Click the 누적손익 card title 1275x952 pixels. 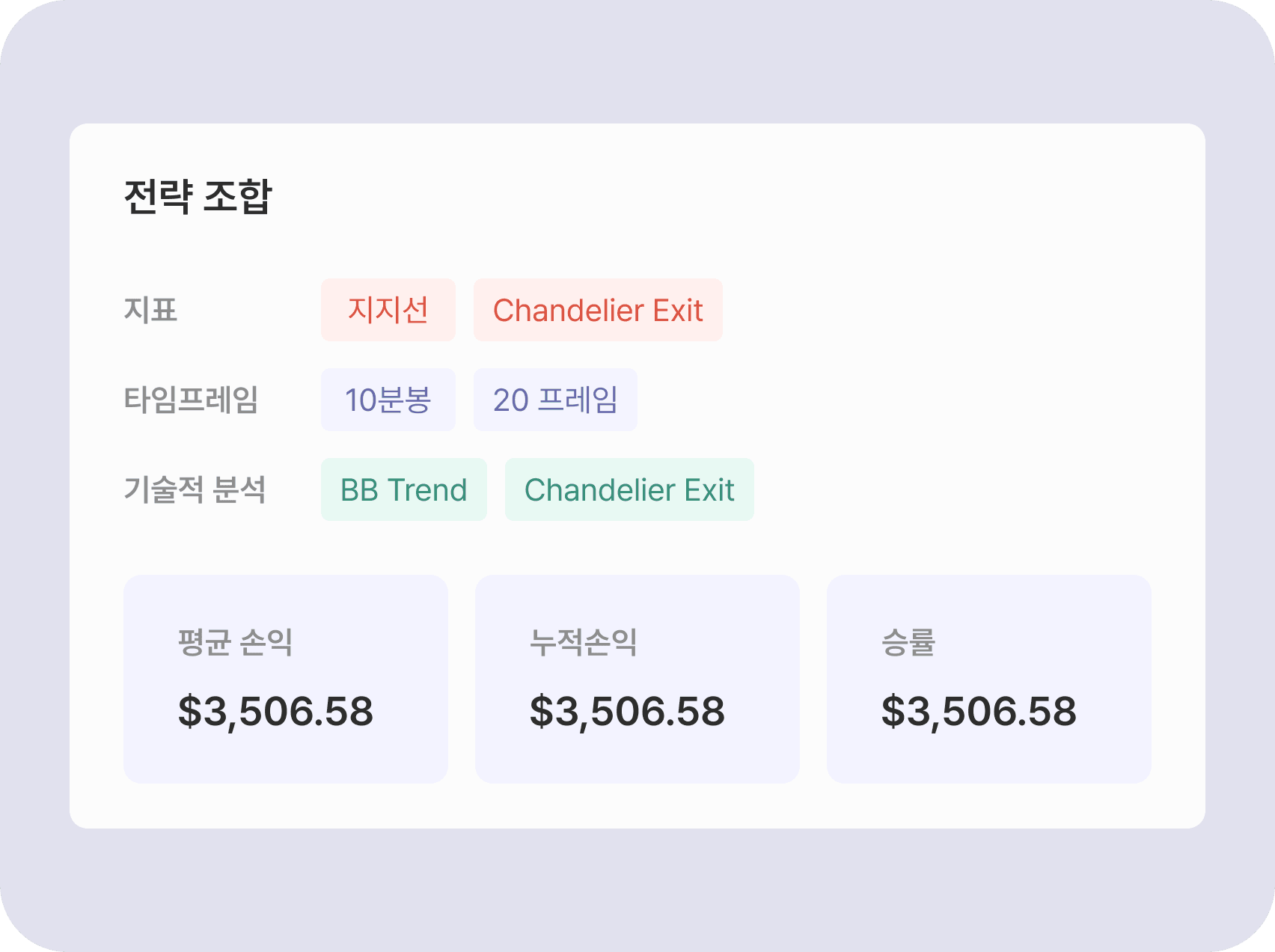(x=584, y=642)
